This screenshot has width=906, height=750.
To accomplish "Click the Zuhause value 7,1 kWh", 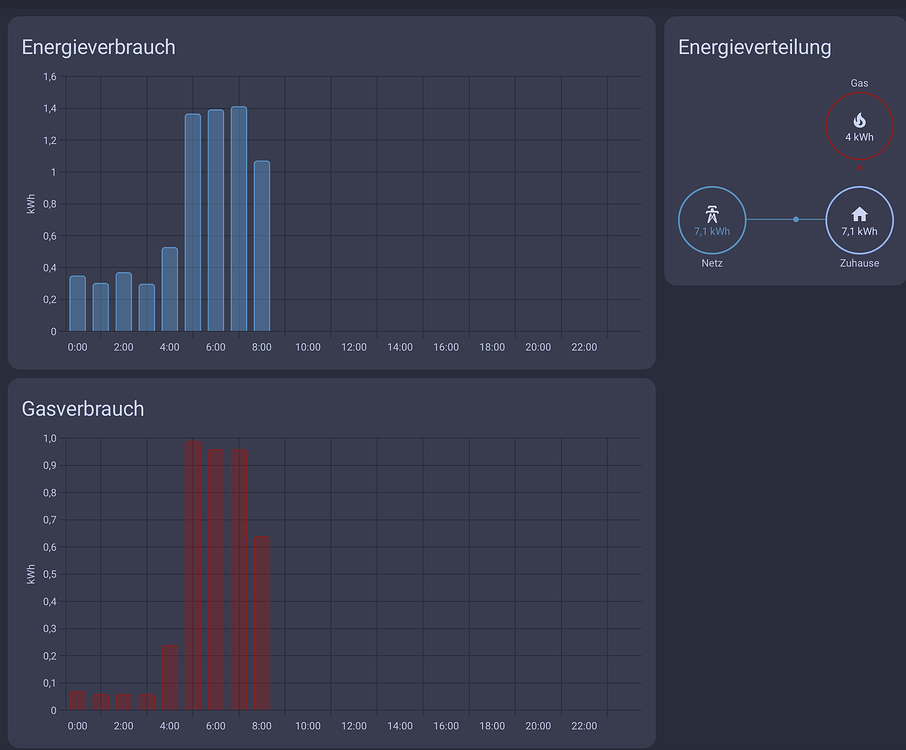I will [x=859, y=231].
